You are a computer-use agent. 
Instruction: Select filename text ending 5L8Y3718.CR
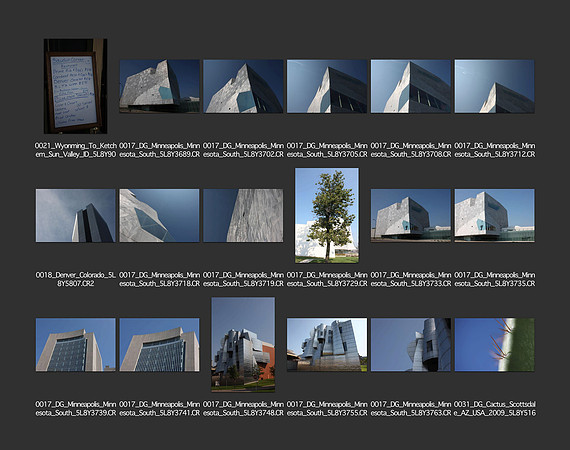[160, 279]
